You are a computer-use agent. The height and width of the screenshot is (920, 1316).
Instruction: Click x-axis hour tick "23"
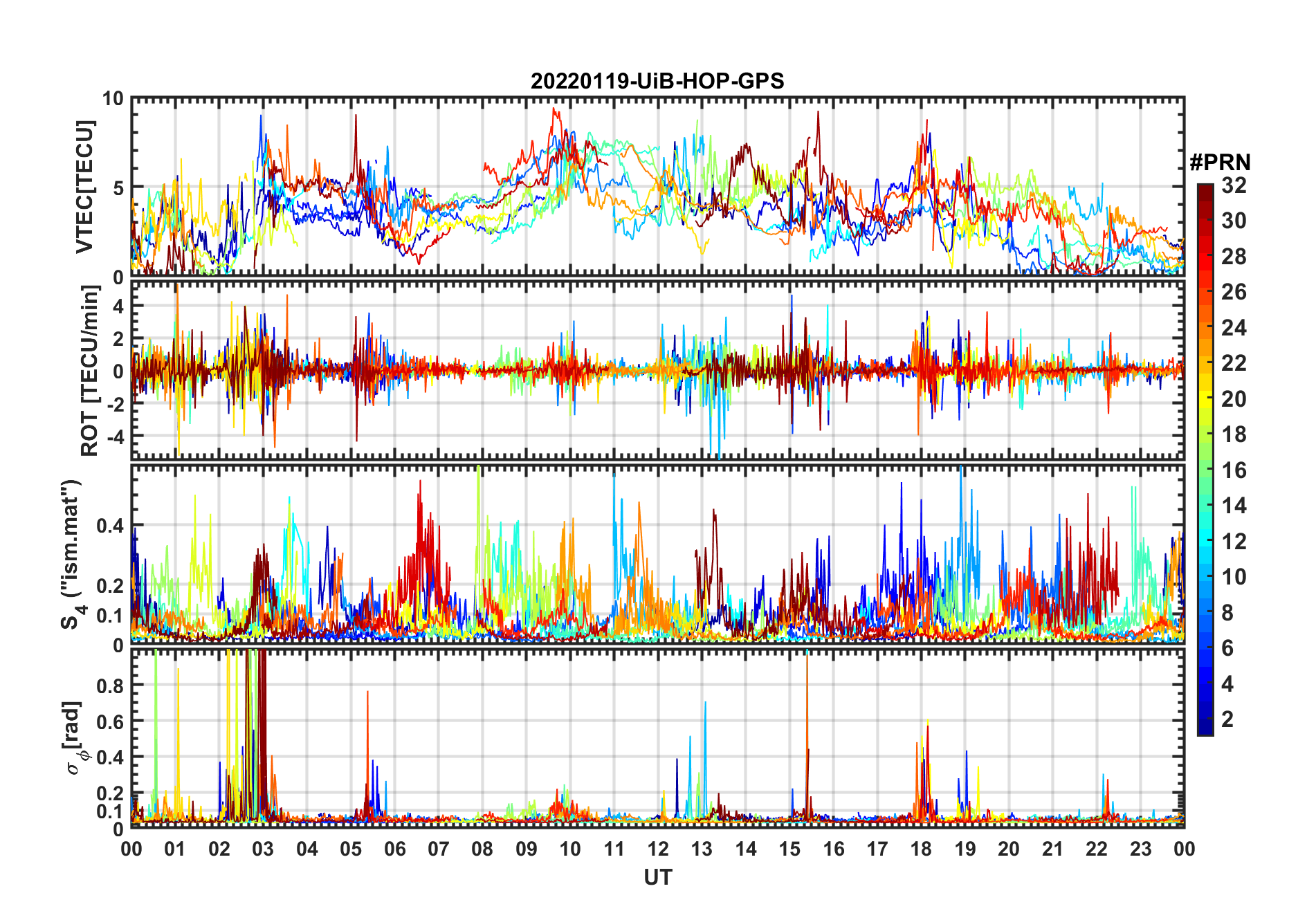1141,849
